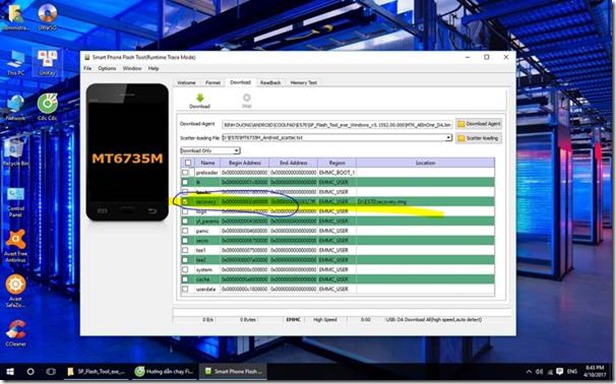The width and height of the screenshot is (616, 384).
Task: Click the Download Agent path field
Action: pyautogui.click(x=337, y=125)
